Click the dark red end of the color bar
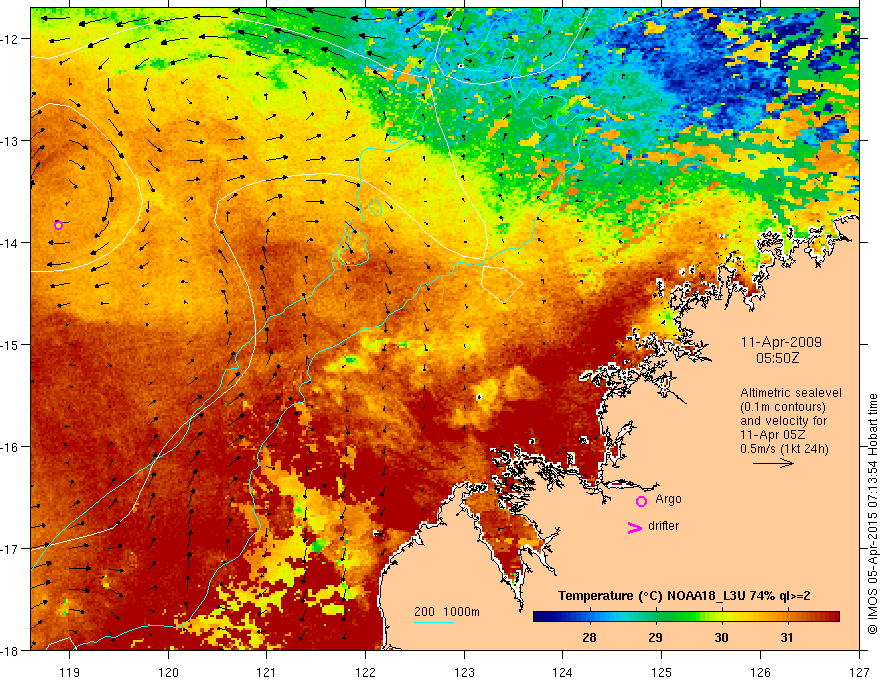The width and height of the screenshot is (880, 680). coord(833,616)
